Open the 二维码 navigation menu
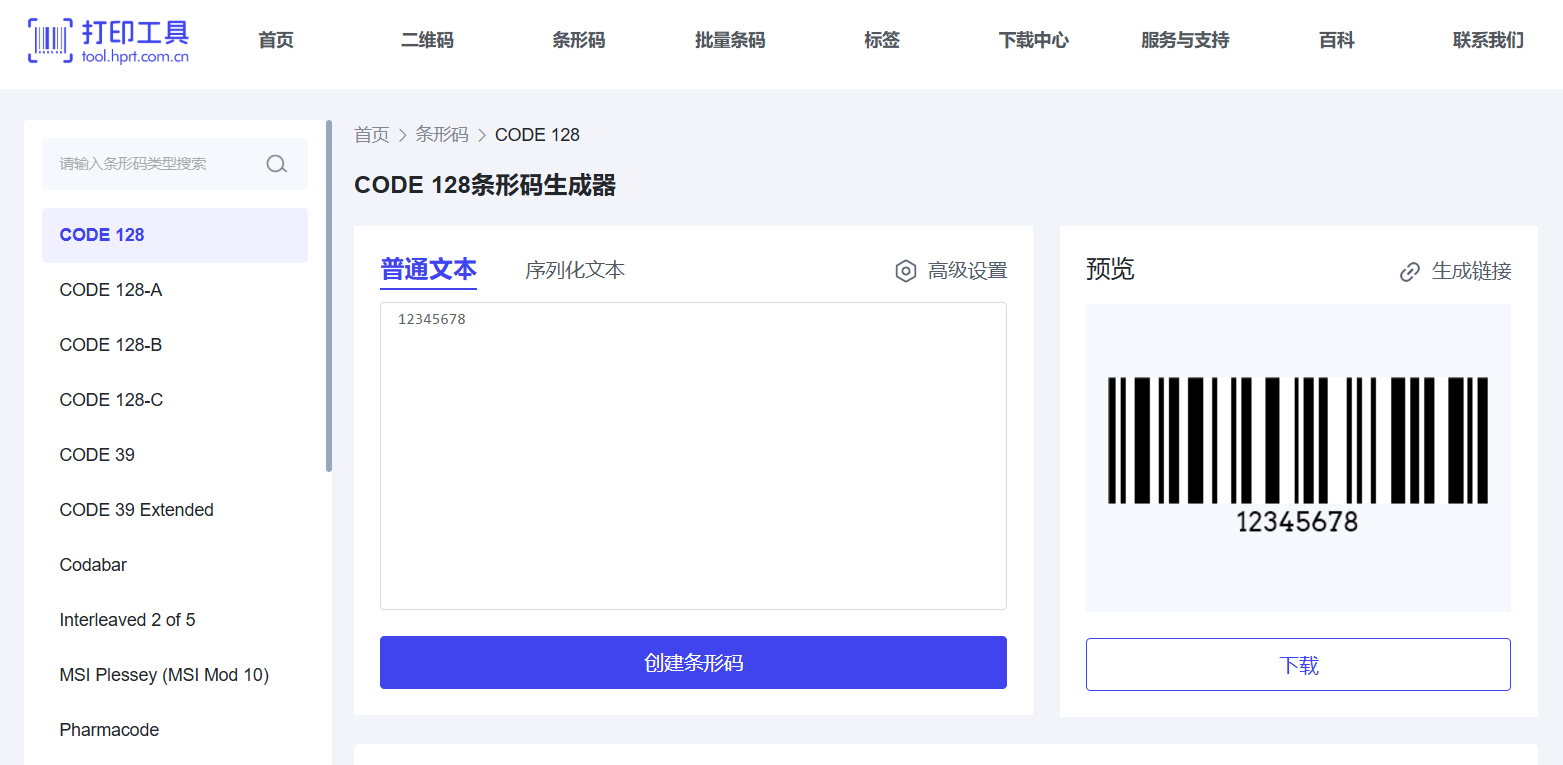Screen dimensions: 1563x765 point(427,40)
